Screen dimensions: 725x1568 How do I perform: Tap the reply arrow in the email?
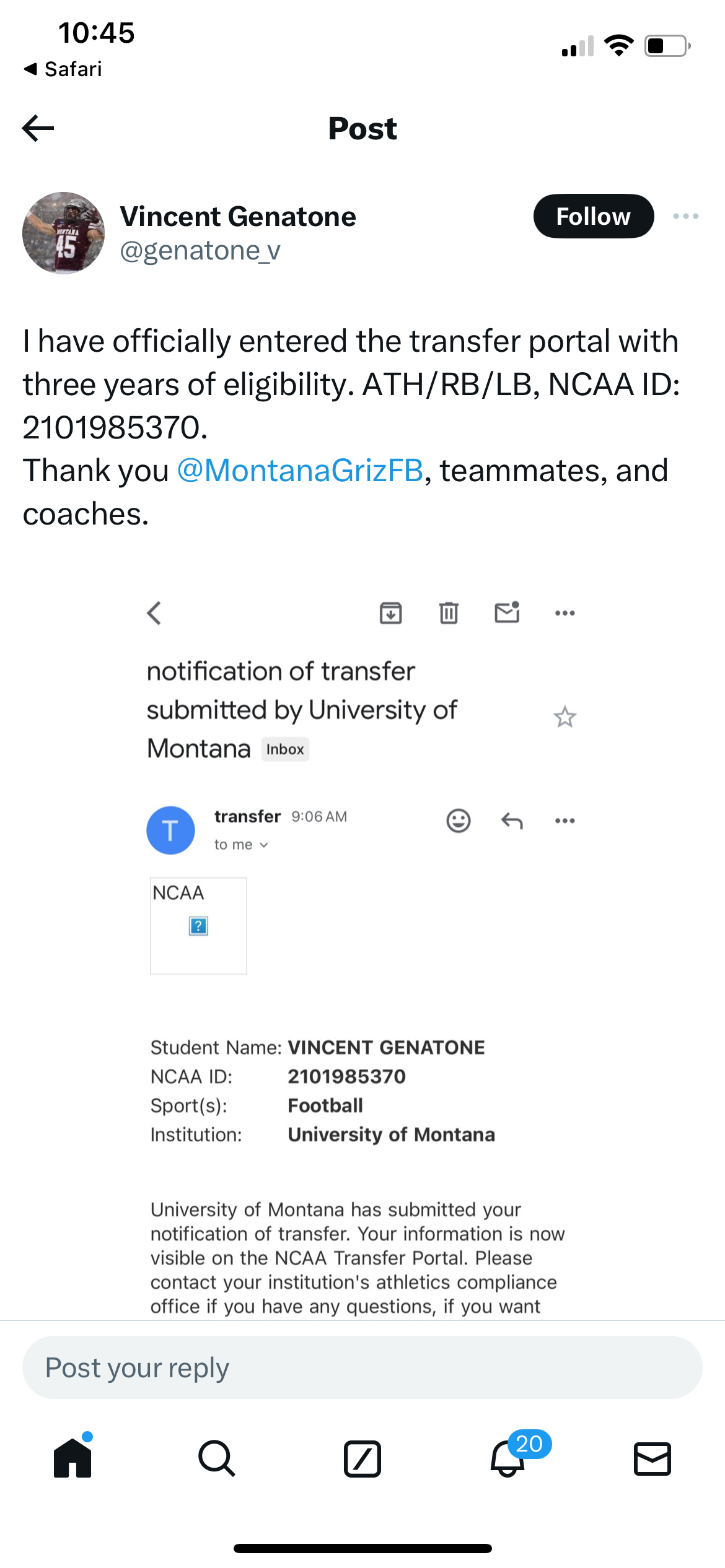(512, 821)
